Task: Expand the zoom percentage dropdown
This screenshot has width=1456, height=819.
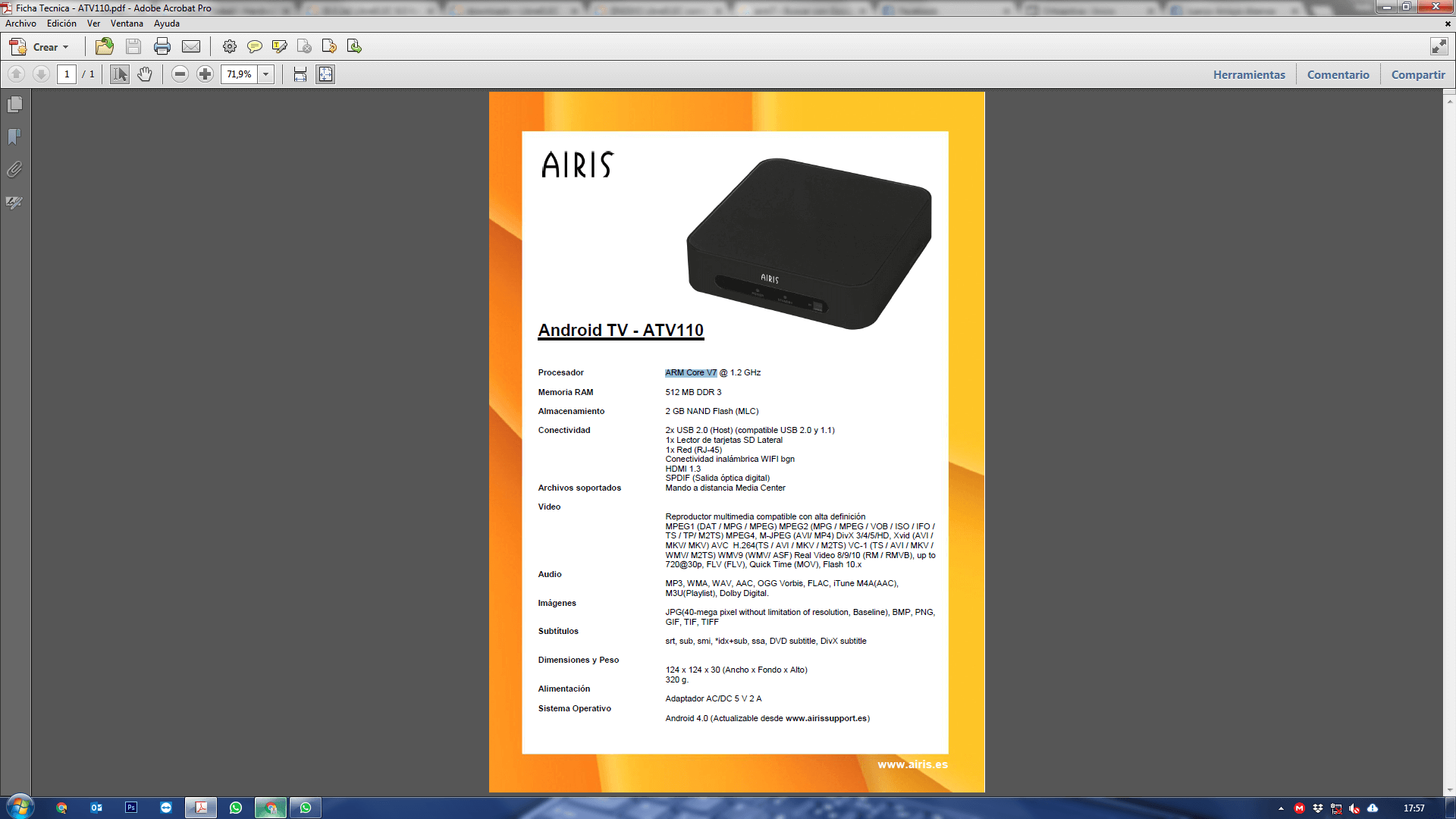Action: pos(266,74)
